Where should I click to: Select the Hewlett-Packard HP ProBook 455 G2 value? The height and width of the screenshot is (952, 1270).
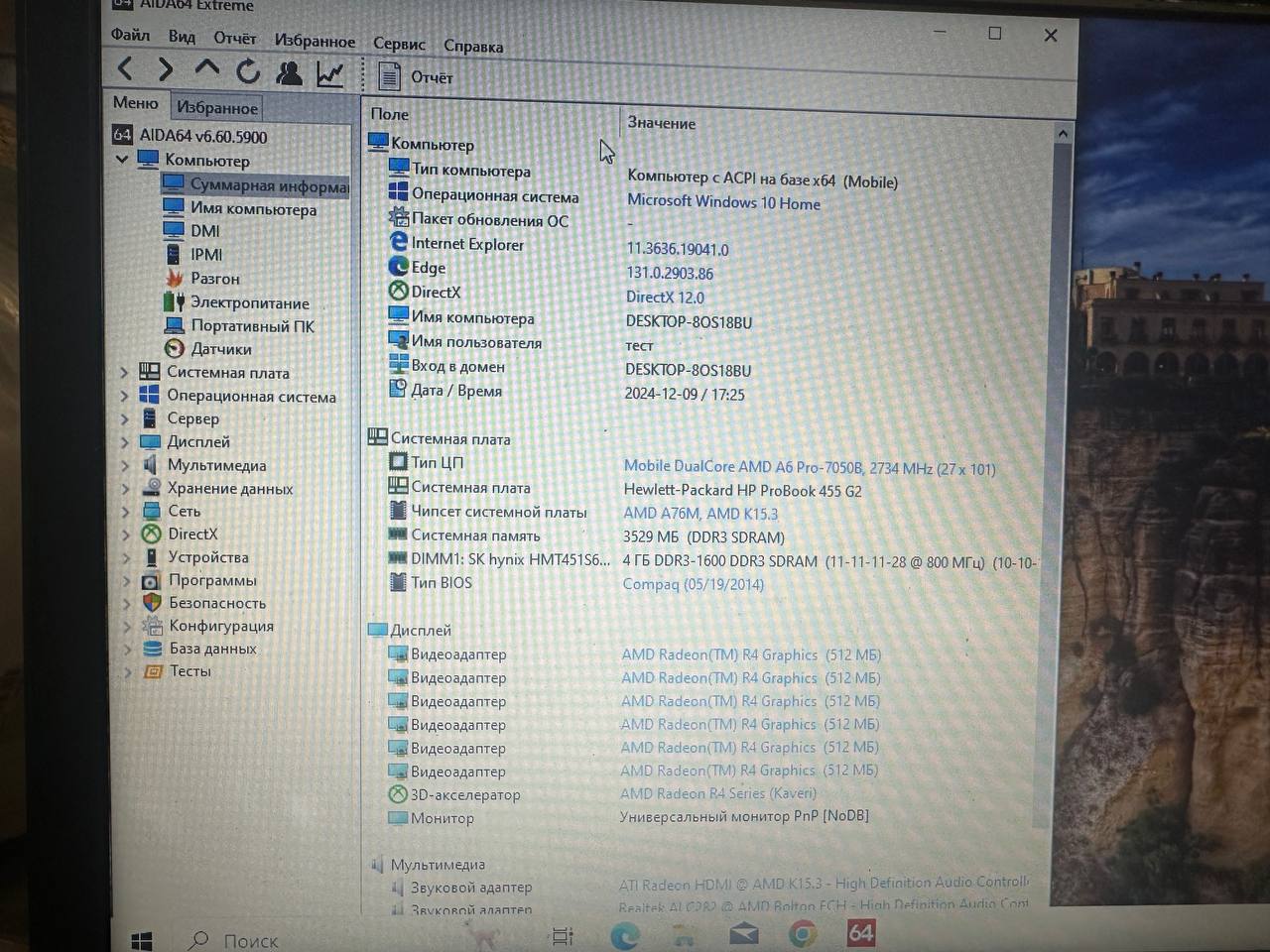(x=742, y=490)
